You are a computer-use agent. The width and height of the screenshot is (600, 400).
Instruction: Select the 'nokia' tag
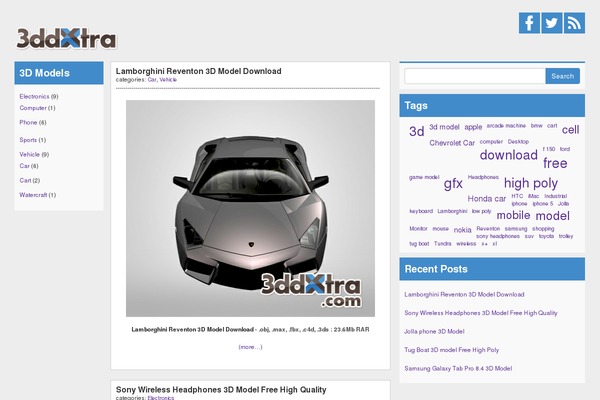463,230
